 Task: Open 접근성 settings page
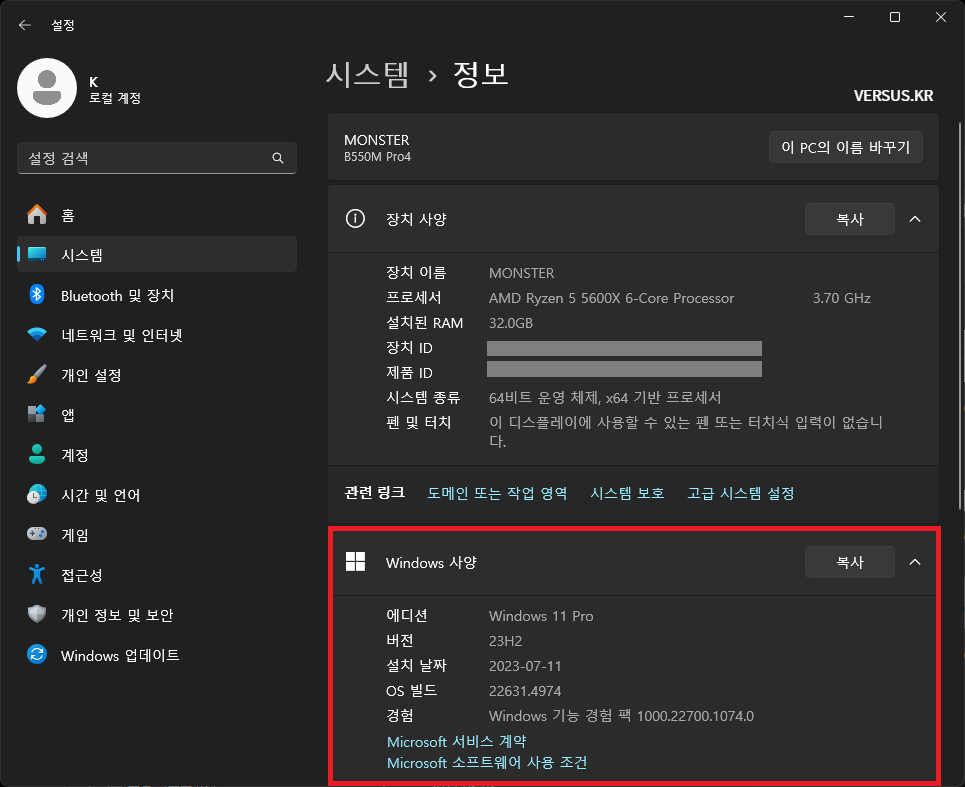[x=157, y=574]
